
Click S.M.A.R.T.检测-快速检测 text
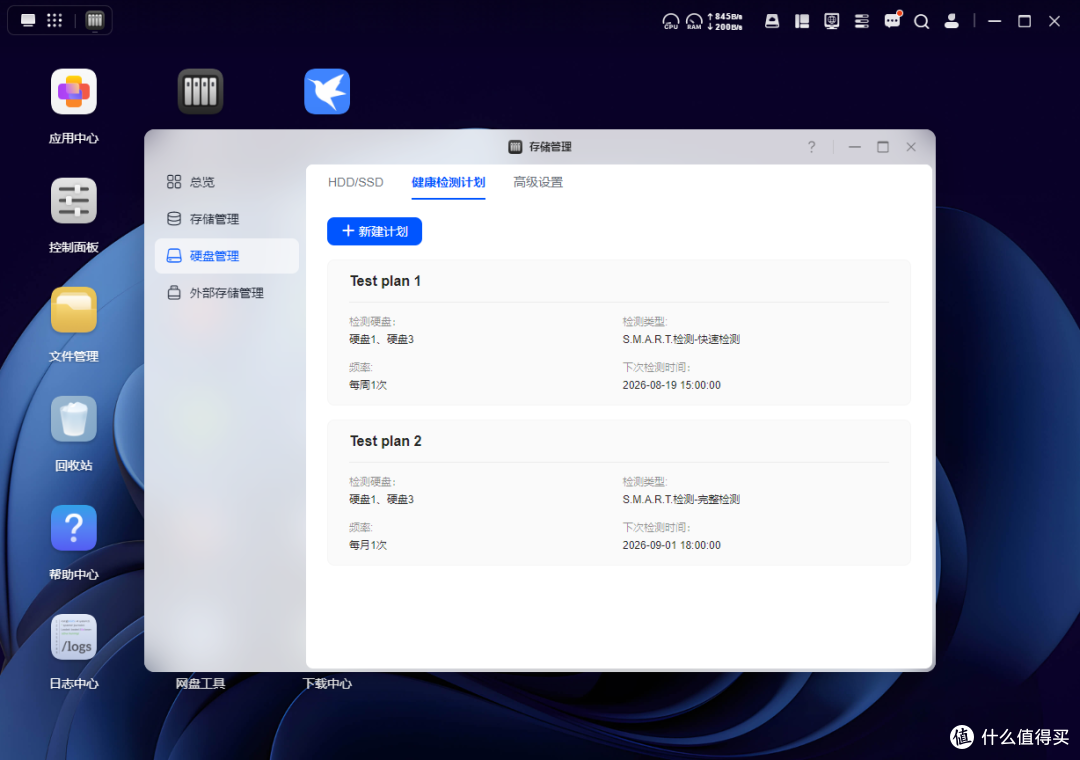point(681,339)
